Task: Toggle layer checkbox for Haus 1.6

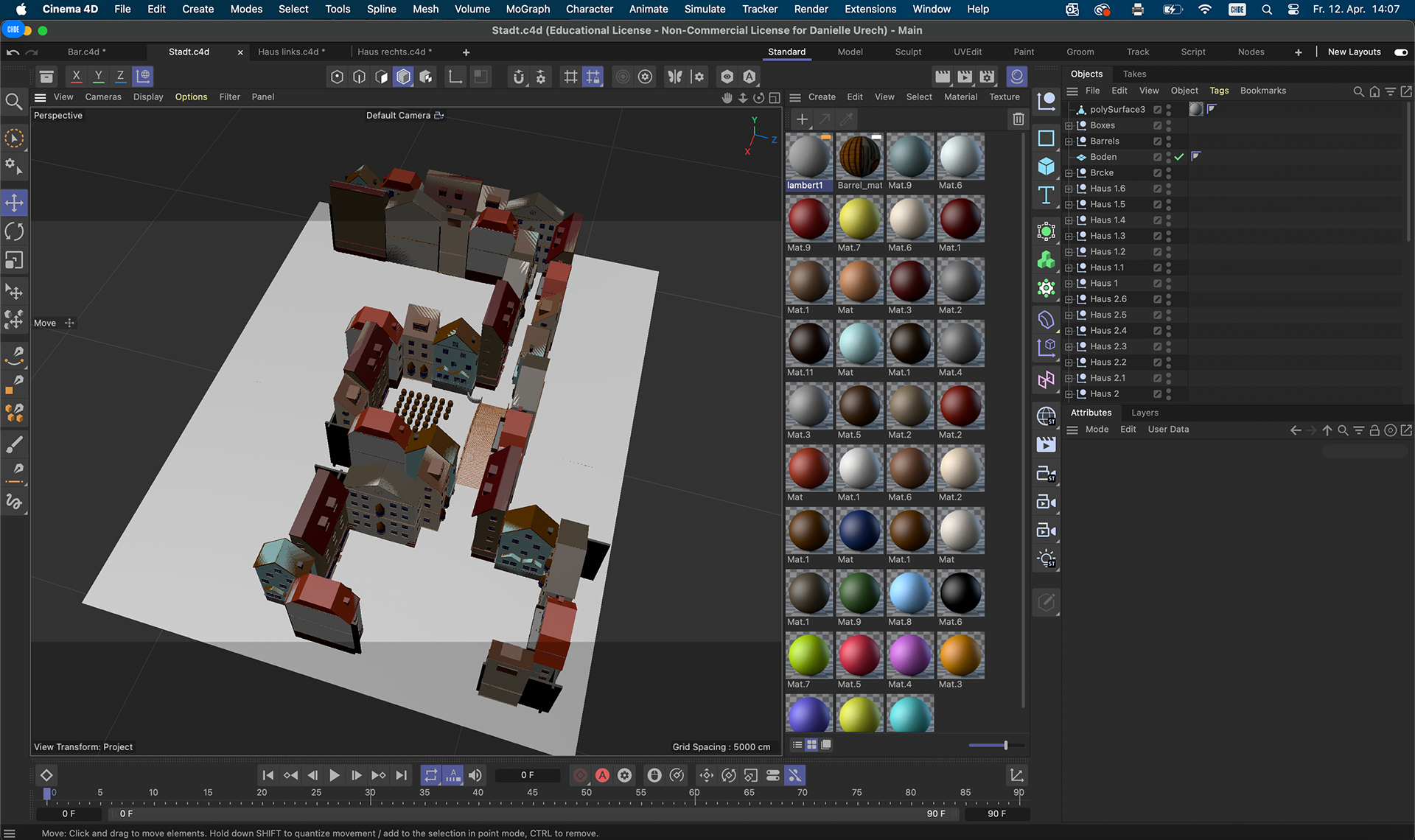Action: pyautogui.click(x=1157, y=189)
